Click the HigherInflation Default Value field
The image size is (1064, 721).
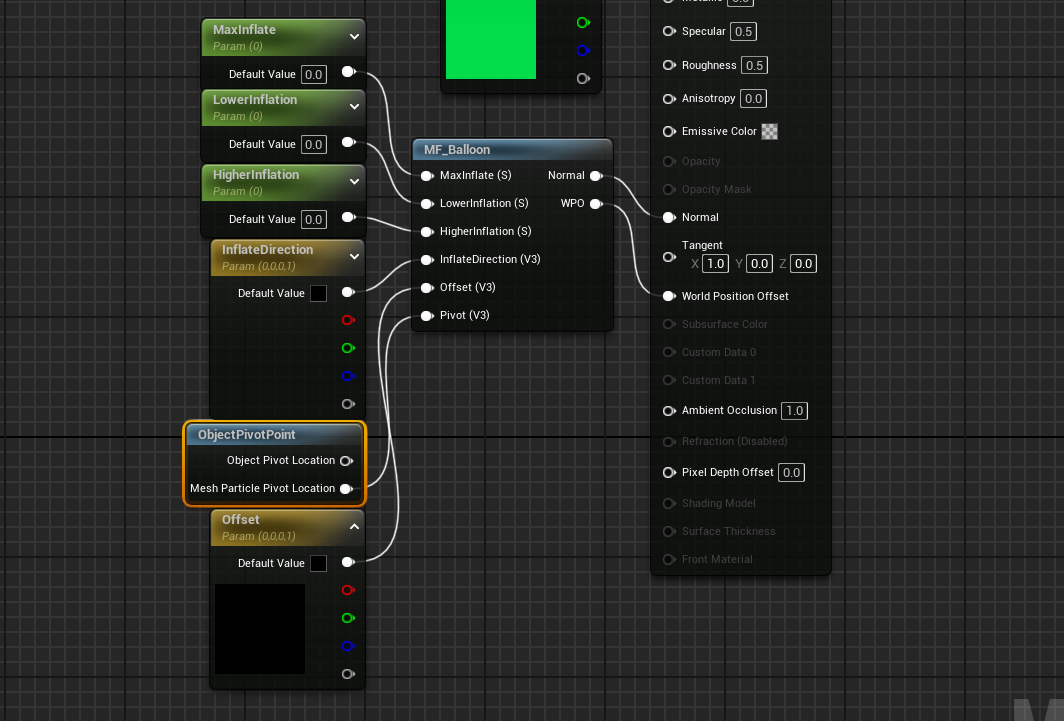point(314,220)
